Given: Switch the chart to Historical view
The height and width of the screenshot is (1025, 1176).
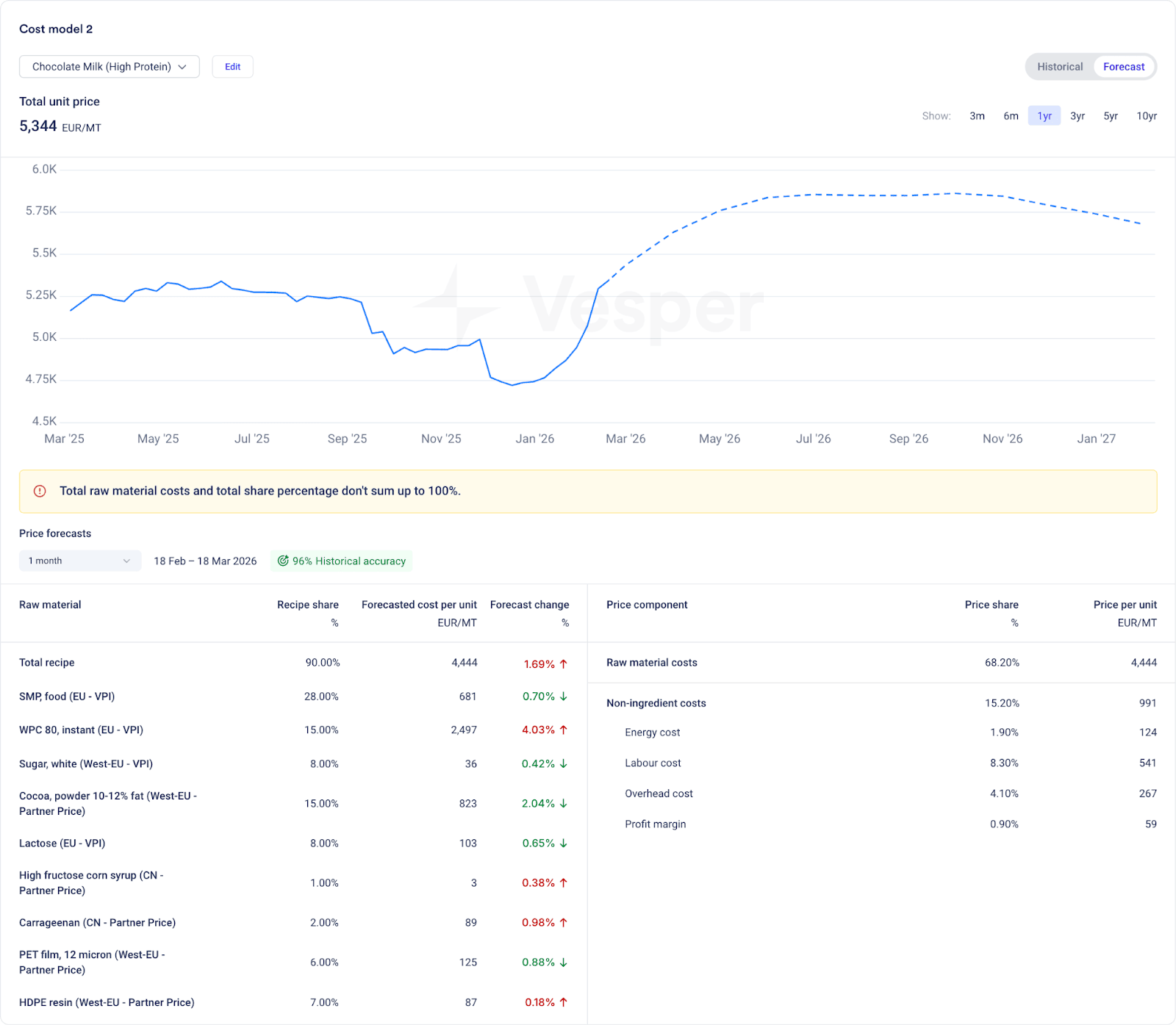Looking at the screenshot, I should [1059, 67].
